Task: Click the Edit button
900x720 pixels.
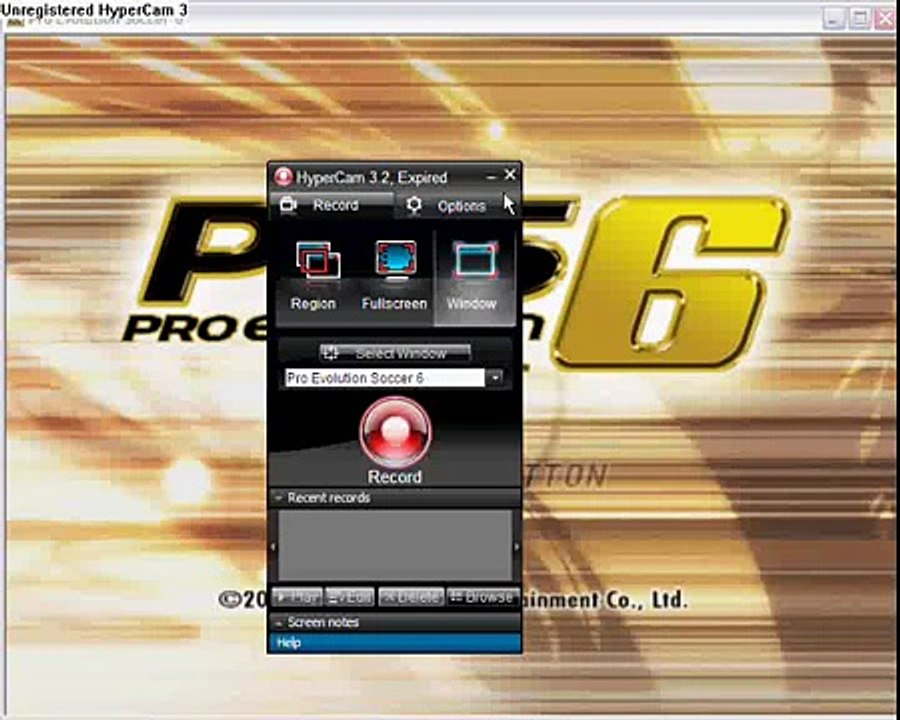Action: coord(350,598)
